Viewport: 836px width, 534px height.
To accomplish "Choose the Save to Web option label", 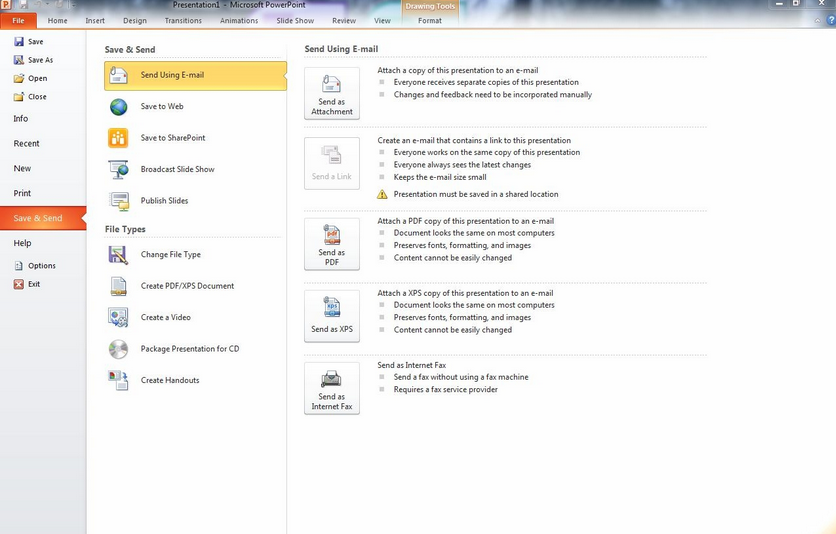I will [162, 107].
